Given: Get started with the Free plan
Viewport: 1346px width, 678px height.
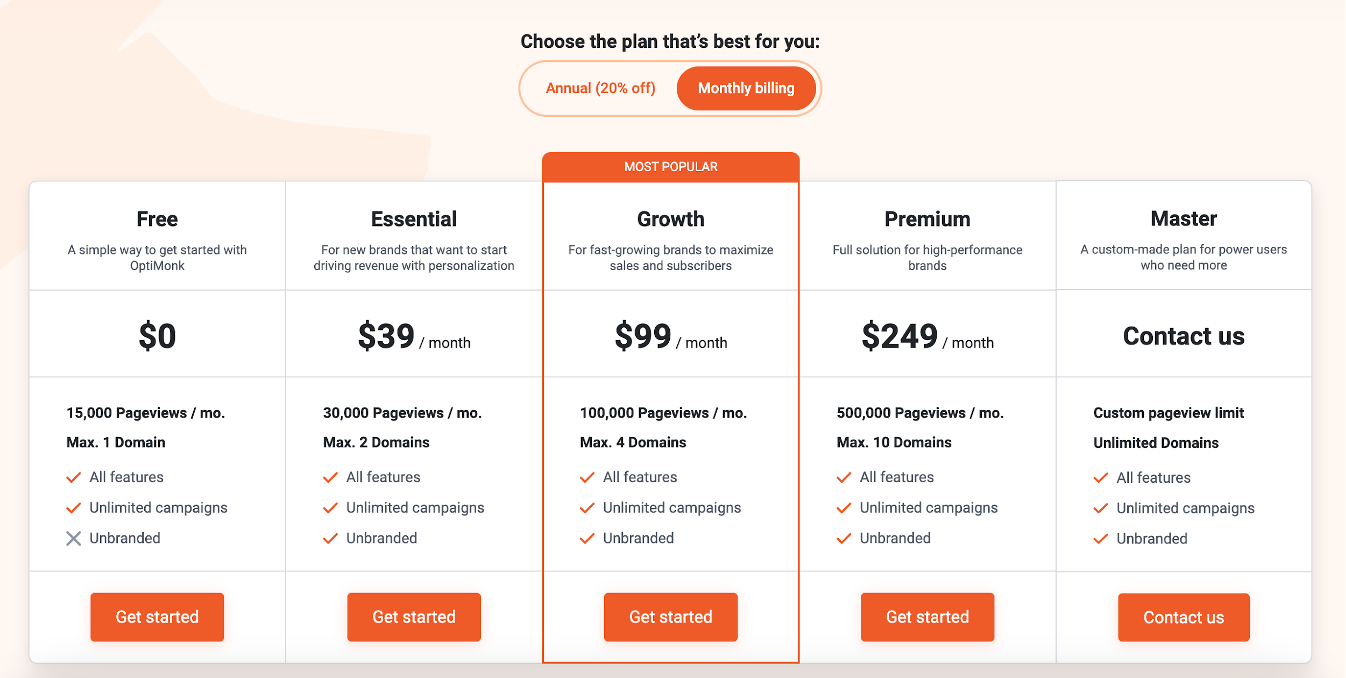Looking at the screenshot, I should (x=157, y=617).
